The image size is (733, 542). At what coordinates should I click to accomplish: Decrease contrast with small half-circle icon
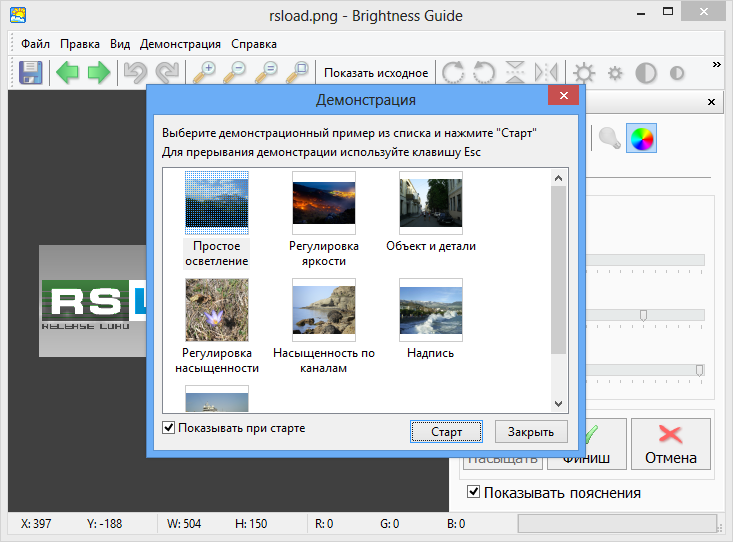pos(676,73)
